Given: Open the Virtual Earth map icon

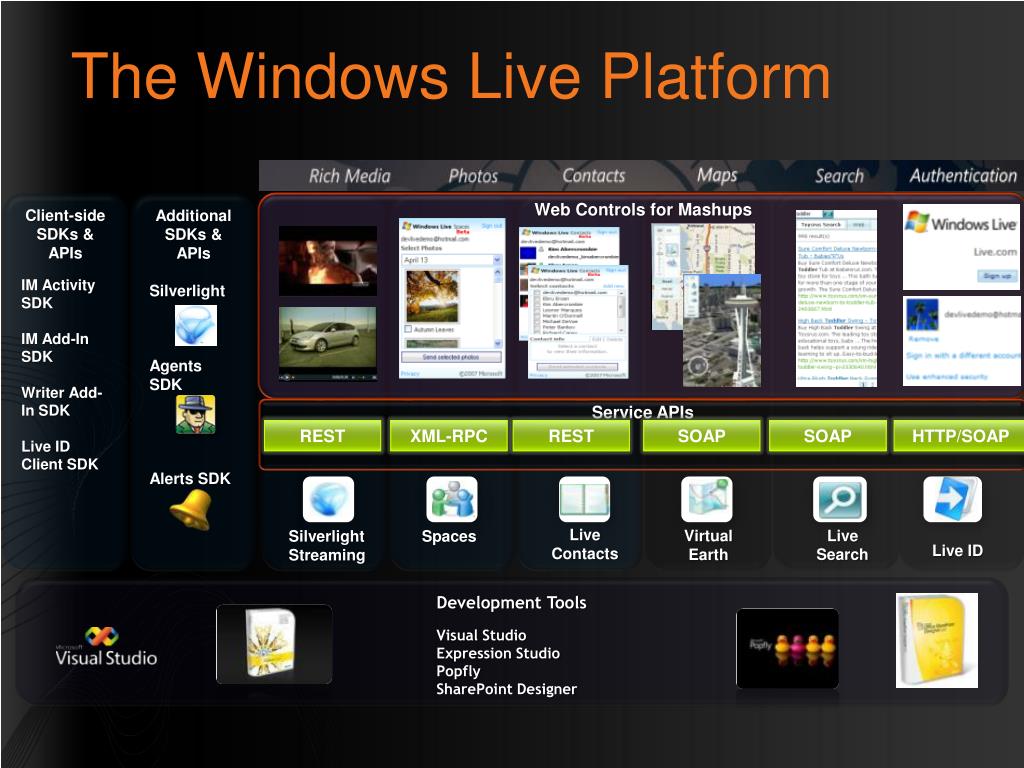Looking at the screenshot, I should click(707, 499).
